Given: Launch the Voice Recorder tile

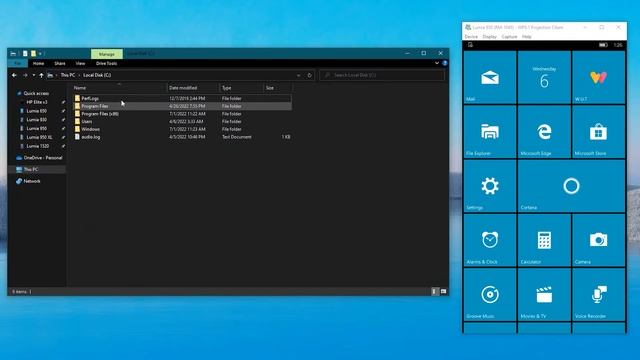Looking at the screenshot, I should click(598, 295).
